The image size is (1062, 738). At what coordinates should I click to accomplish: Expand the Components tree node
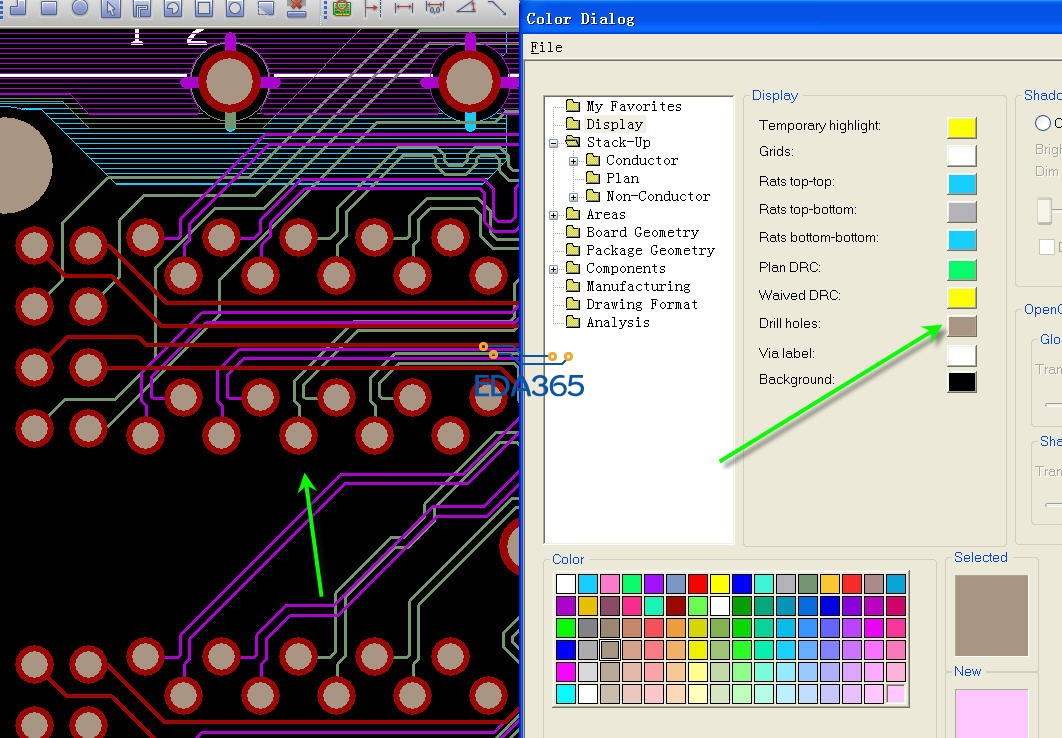point(553,269)
